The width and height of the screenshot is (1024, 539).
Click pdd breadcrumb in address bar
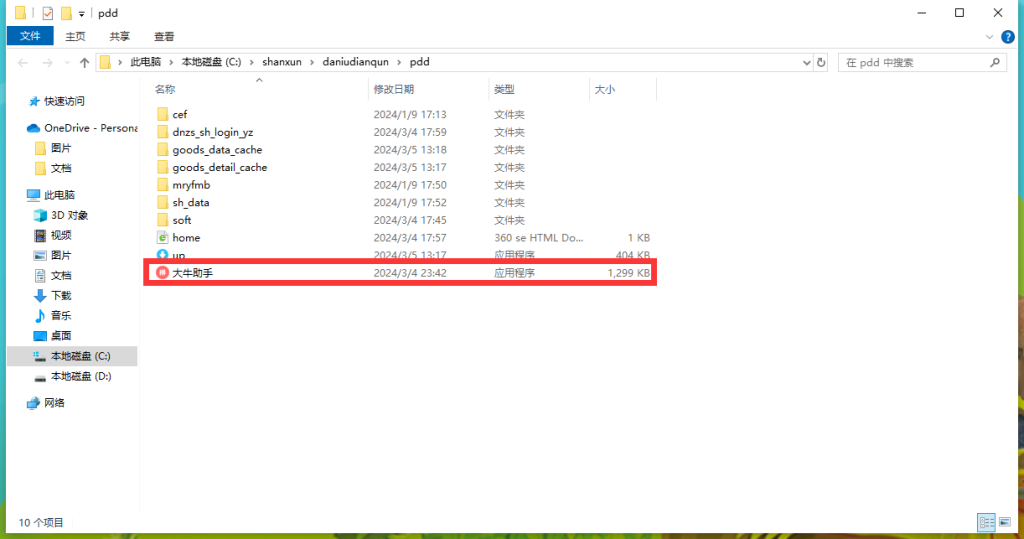[x=419, y=62]
